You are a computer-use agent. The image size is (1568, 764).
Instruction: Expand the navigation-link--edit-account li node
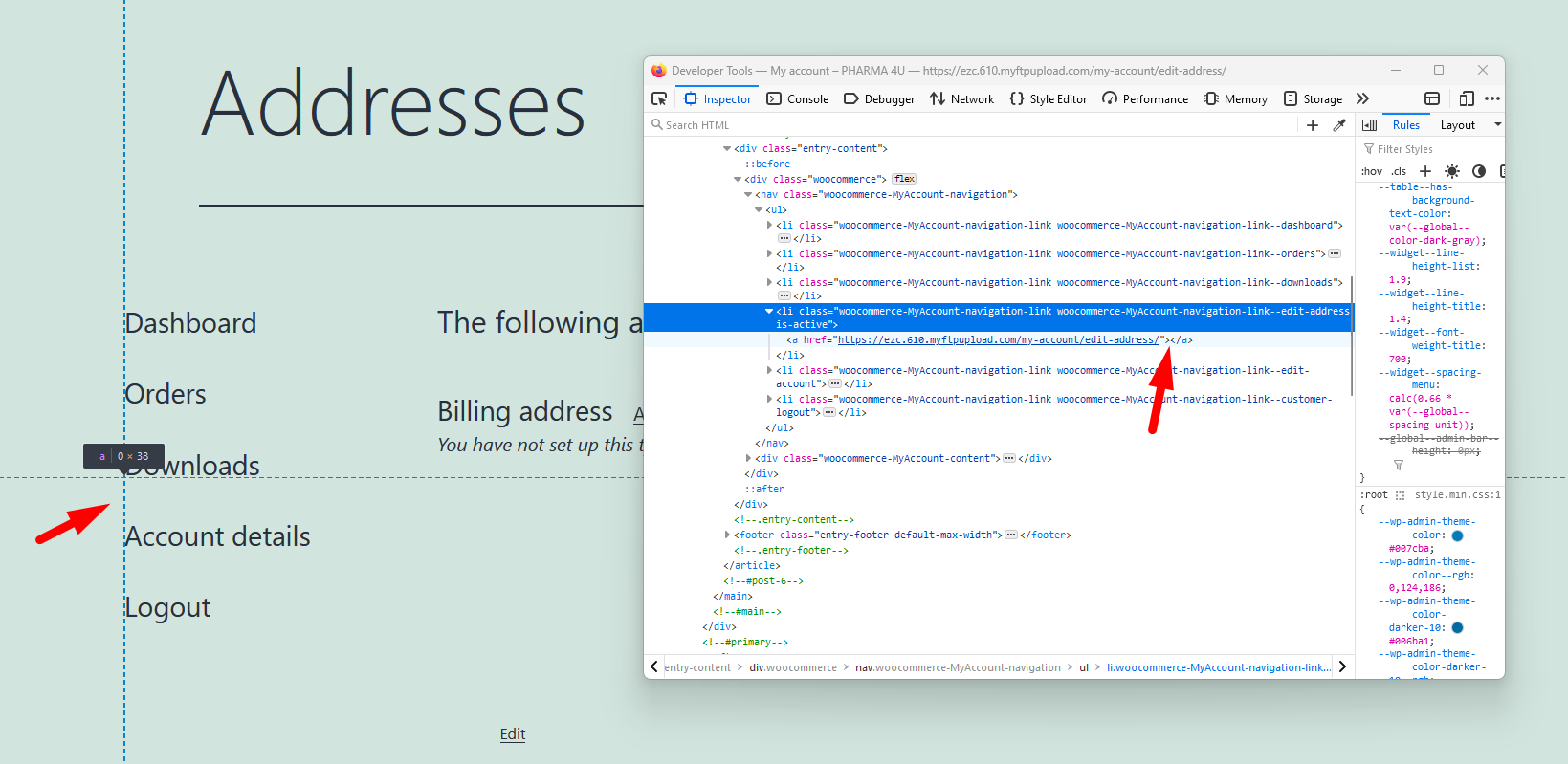(x=769, y=371)
